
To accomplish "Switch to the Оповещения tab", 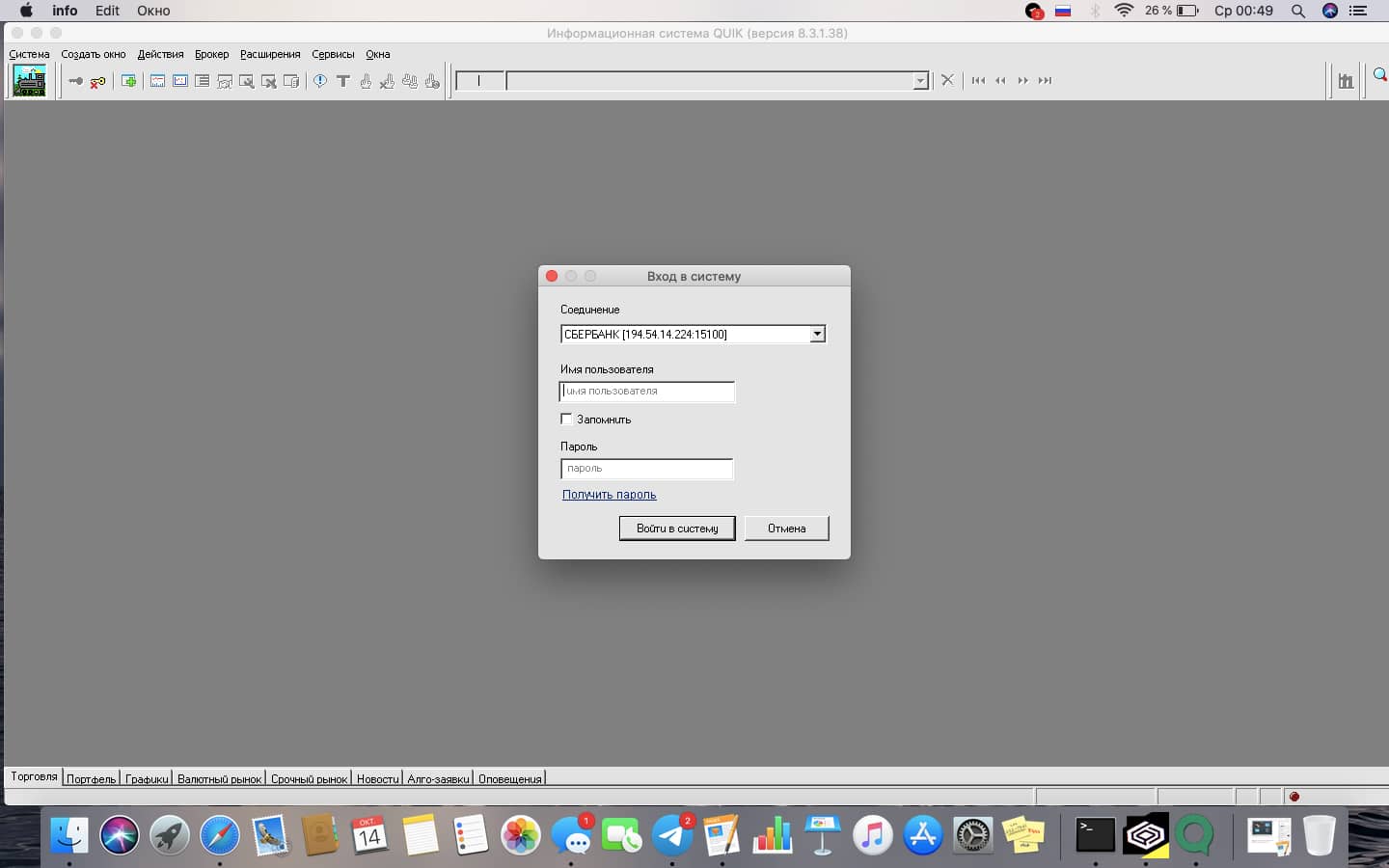I will coord(510,778).
